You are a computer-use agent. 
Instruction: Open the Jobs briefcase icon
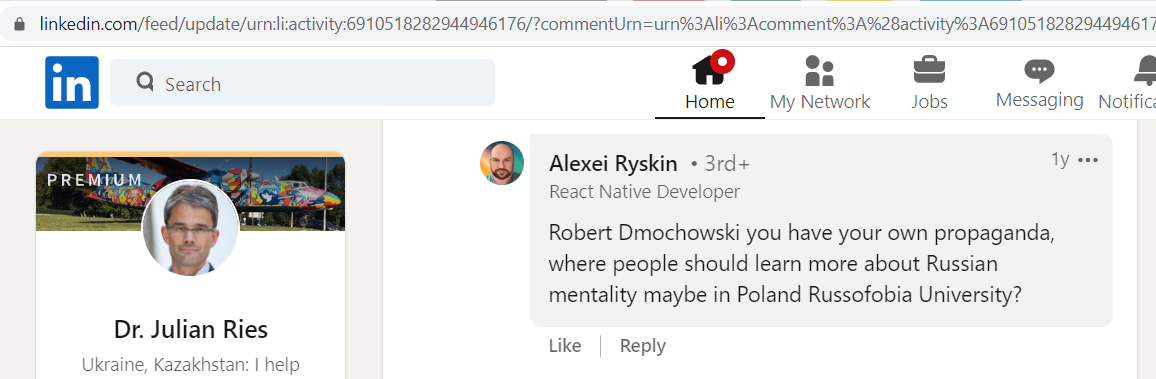click(929, 70)
